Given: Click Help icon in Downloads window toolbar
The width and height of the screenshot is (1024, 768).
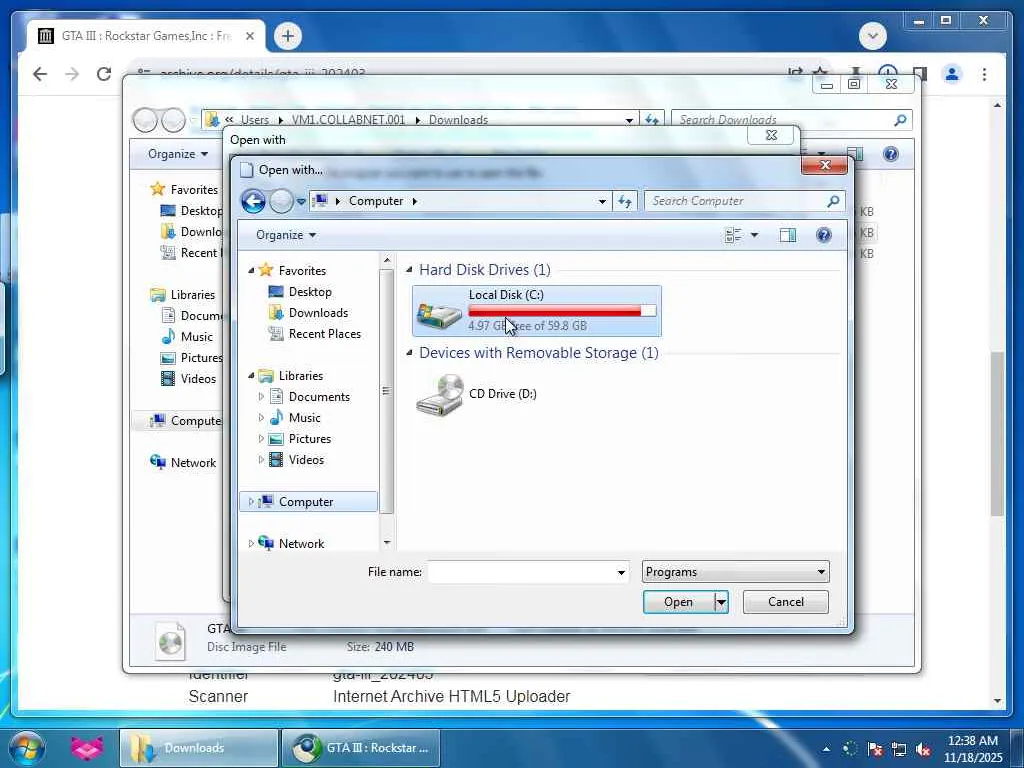Looking at the screenshot, I should 891,154.
